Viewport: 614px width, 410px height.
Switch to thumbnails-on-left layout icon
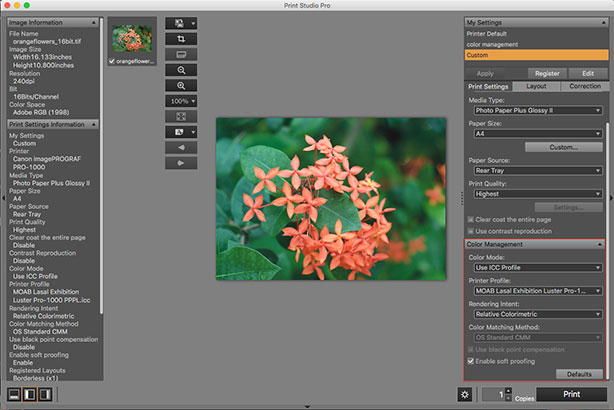coord(30,394)
